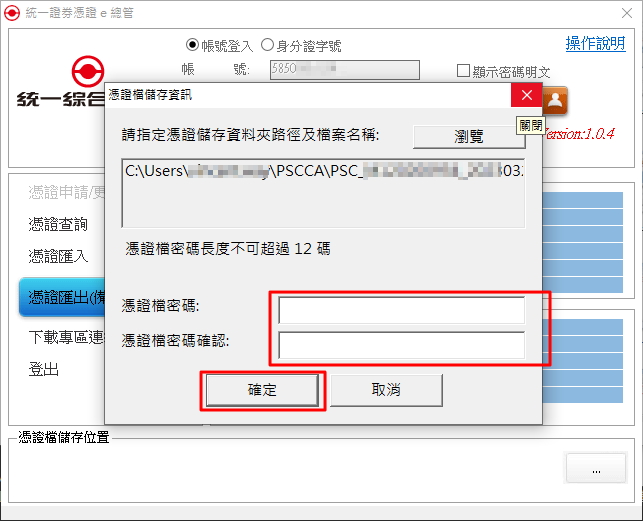This screenshot has height=521, width=643.
Task: Select the 身分證字號 radio option
Action: point(267,45)
